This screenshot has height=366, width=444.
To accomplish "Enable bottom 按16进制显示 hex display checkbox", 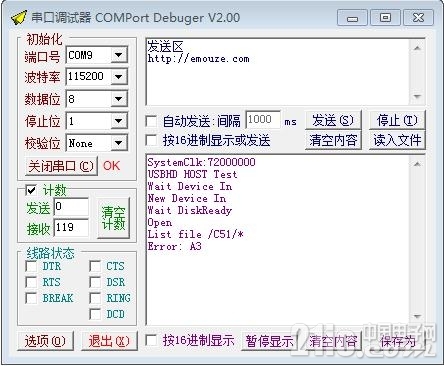I will tap(151, 341).
